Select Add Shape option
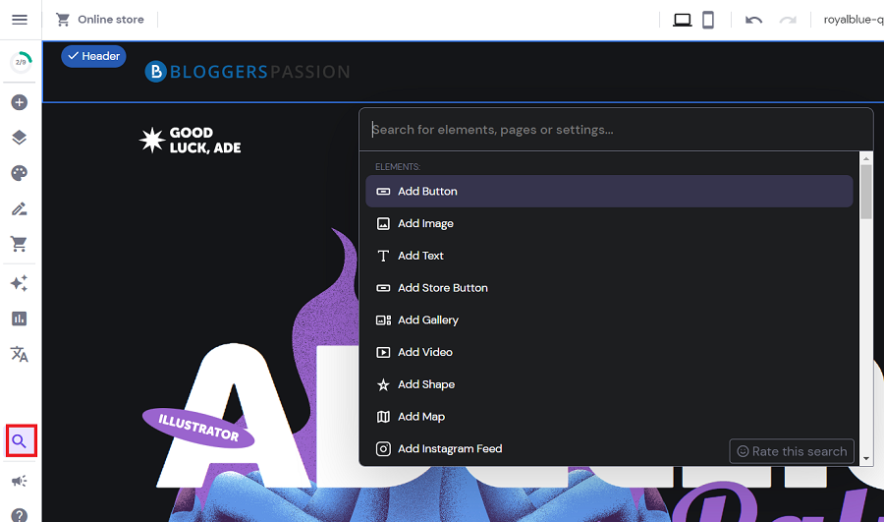 point(609,384)
